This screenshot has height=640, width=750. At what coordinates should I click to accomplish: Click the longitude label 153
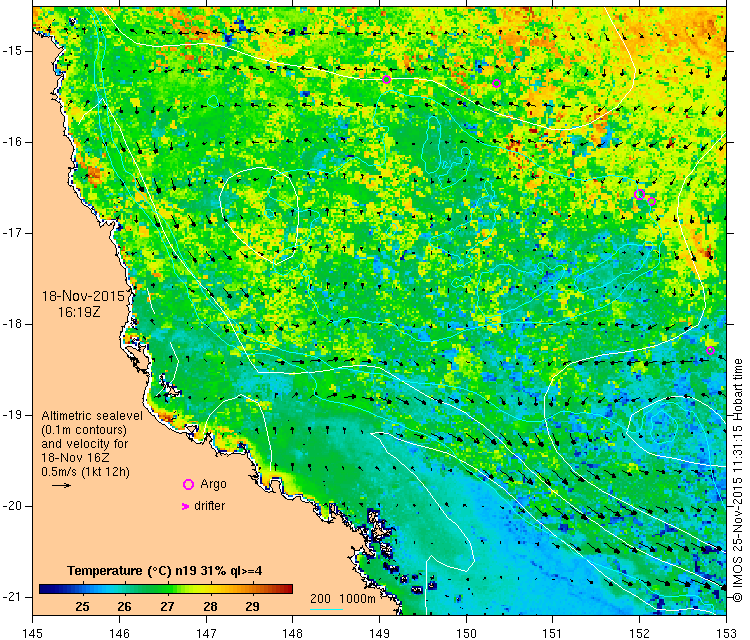(x=726, y=633)
